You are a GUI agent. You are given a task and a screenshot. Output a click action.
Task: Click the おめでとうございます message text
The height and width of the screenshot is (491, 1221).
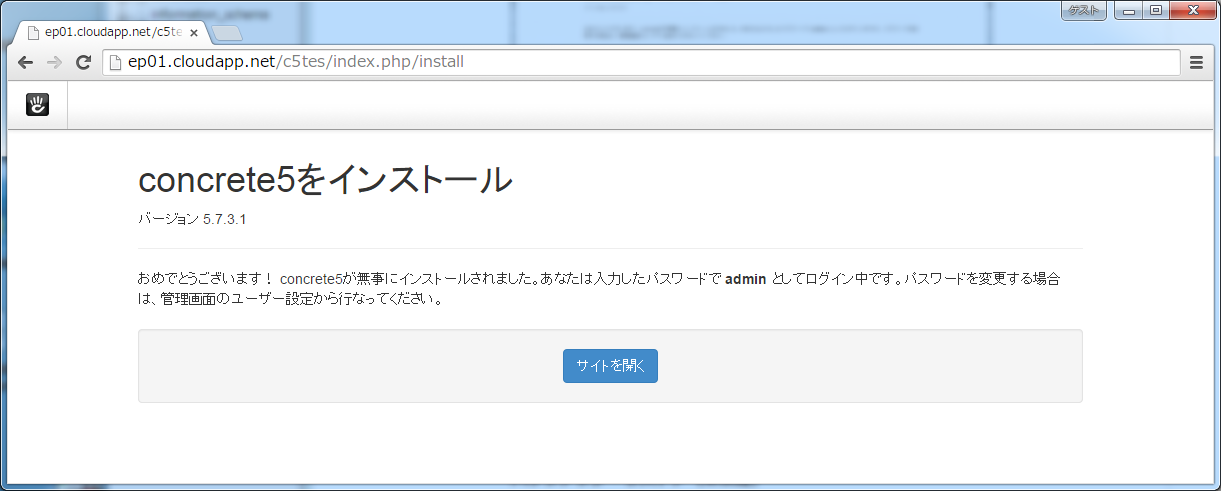click(x=598, y=288)
